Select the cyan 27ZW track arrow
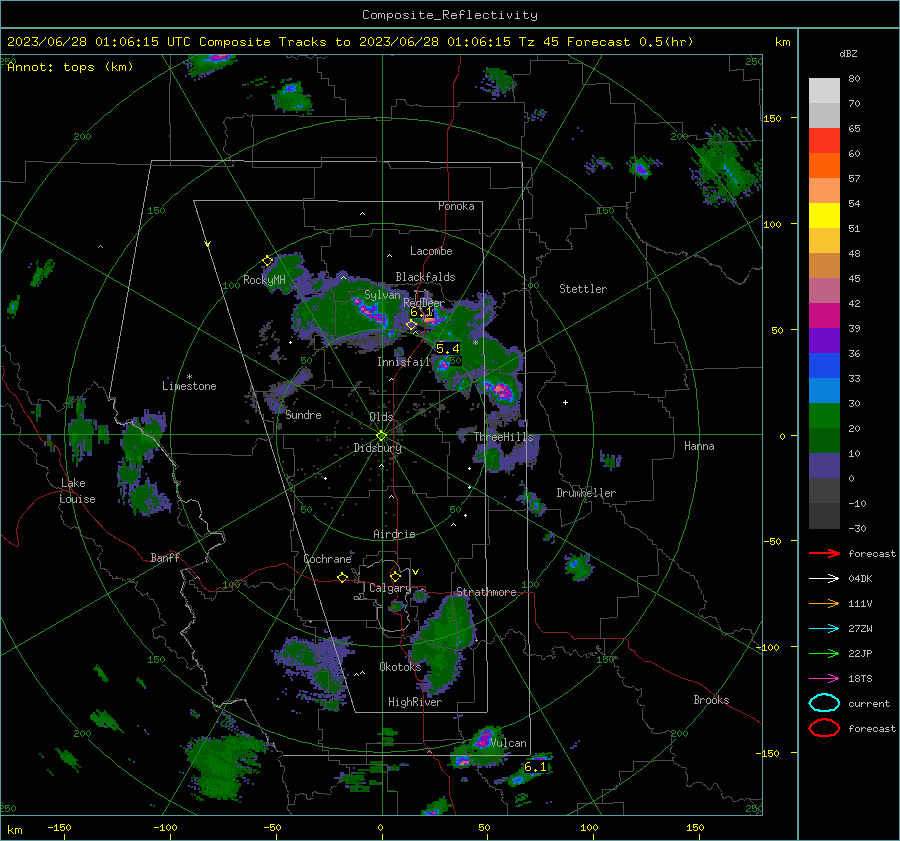Screen dimensions: 900x841 coord(824,629)
